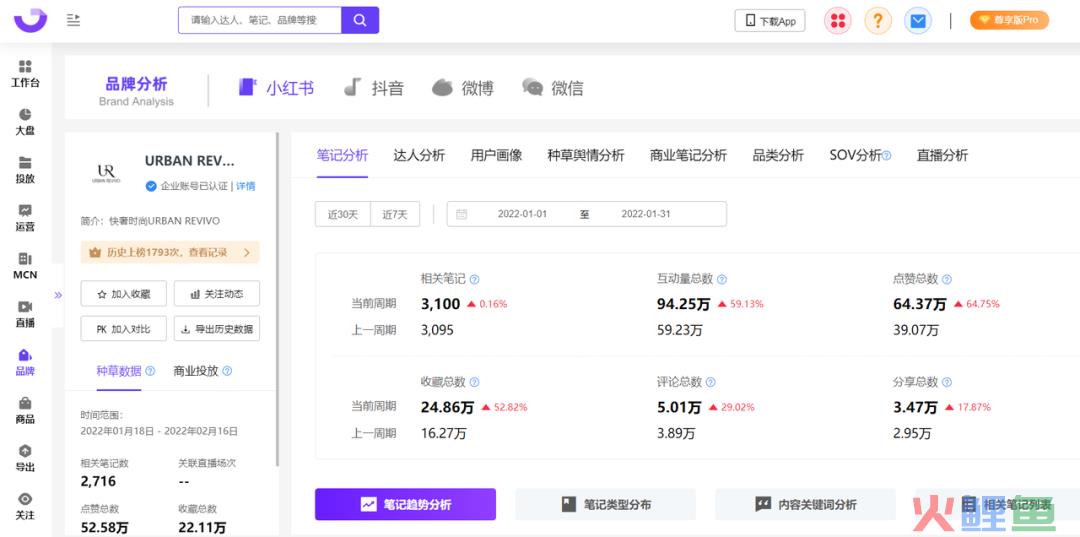Switch platform to 小红书
1080x537 pixels.
coord(276,88)
